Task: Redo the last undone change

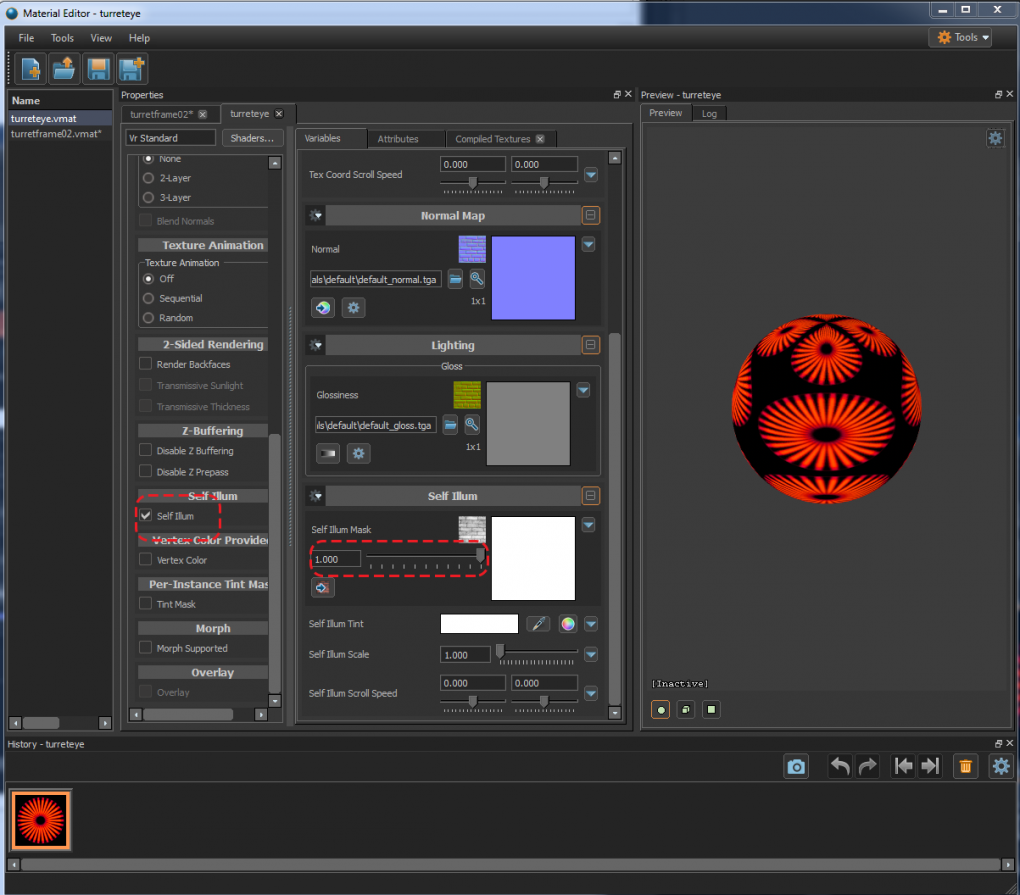Action: pyautogui.click(x=864, y=766)
